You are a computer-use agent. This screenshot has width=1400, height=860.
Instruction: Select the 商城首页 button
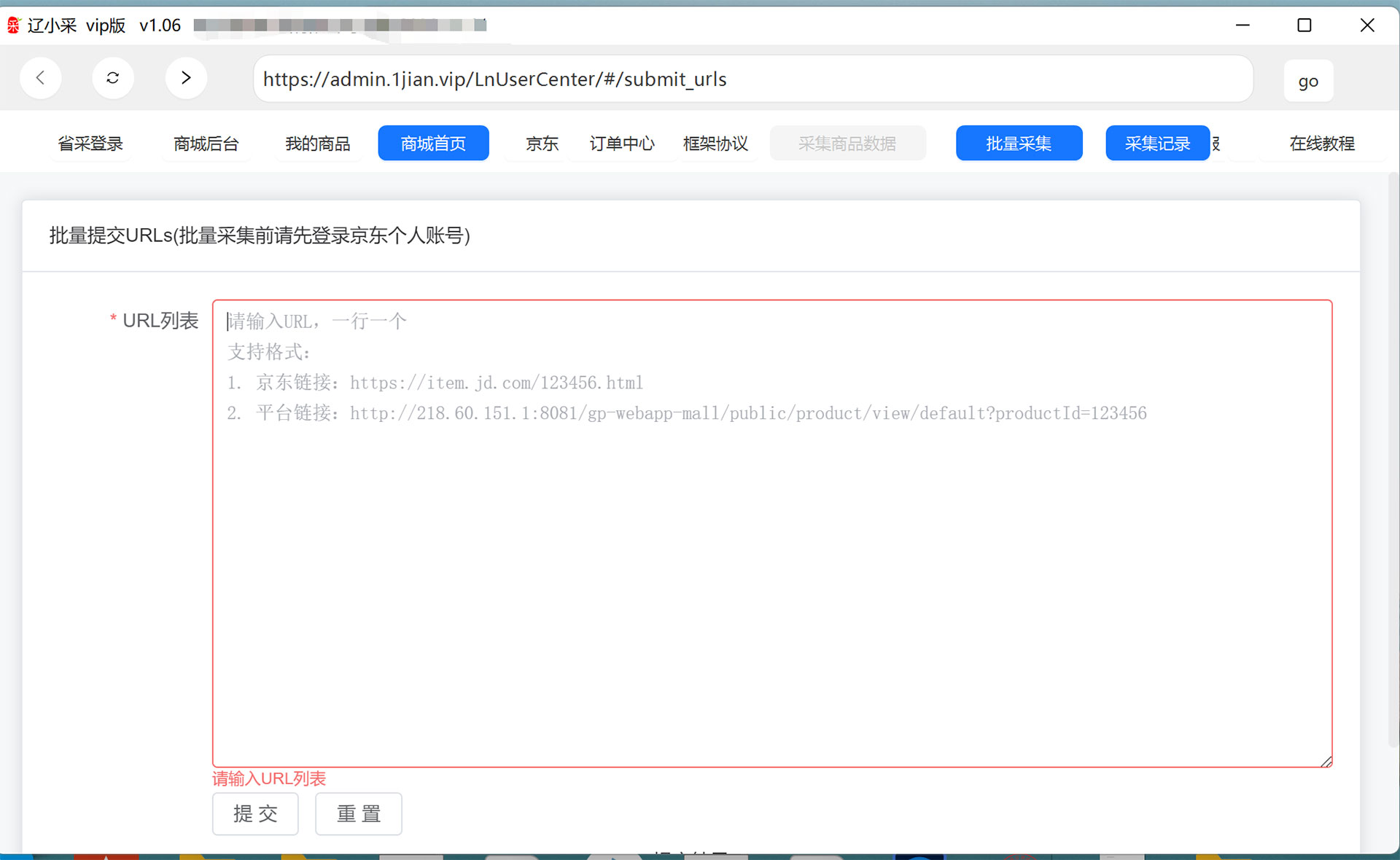click(x=433, y=144)
